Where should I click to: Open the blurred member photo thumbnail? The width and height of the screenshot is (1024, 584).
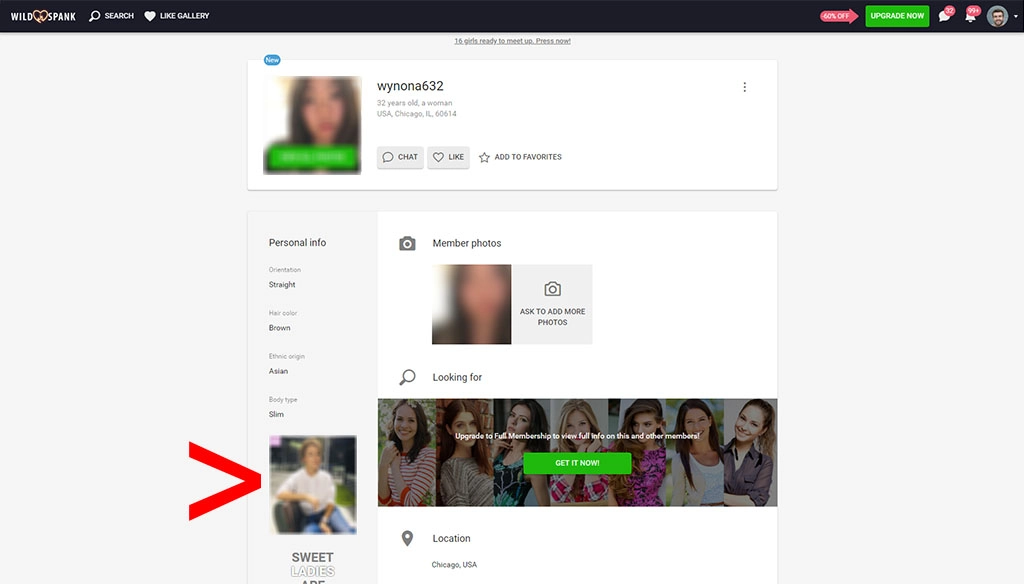pos(471,304)
